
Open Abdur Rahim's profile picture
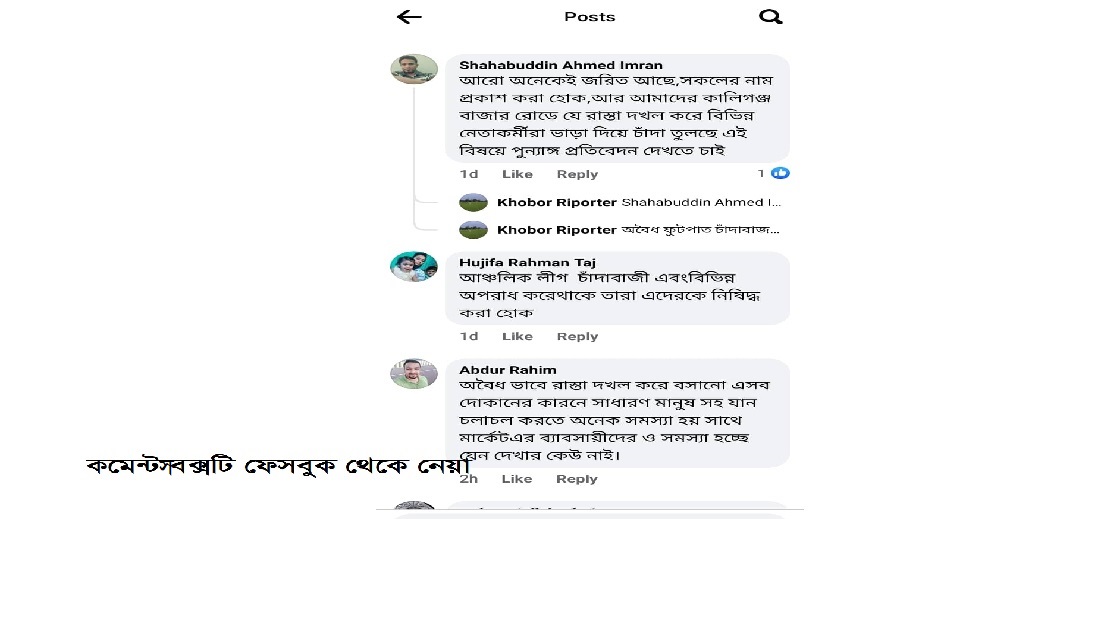[x=414, y=374]
